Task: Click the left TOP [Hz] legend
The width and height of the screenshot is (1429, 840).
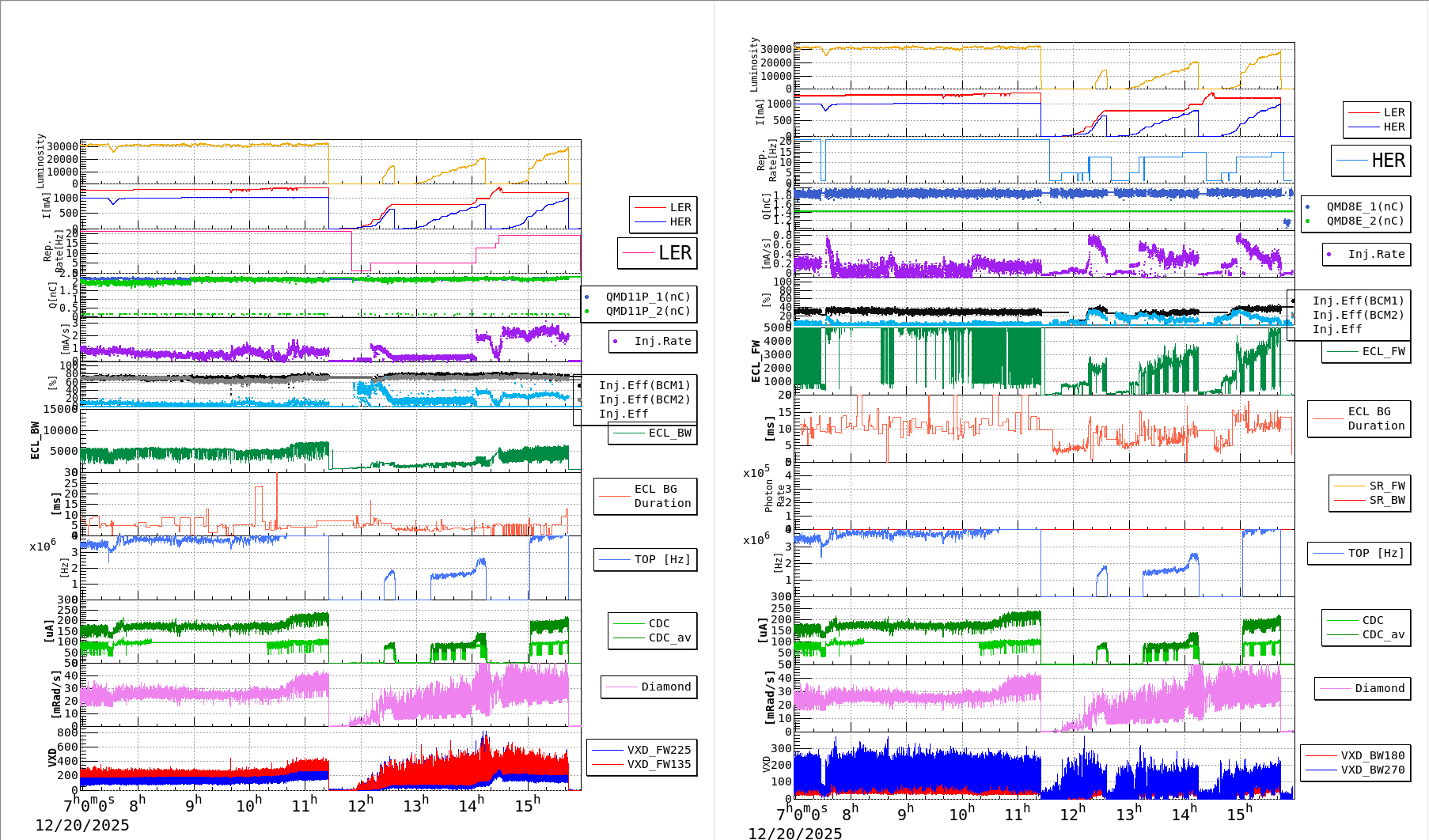Action: pyautogui.click(x=646, y=559)
